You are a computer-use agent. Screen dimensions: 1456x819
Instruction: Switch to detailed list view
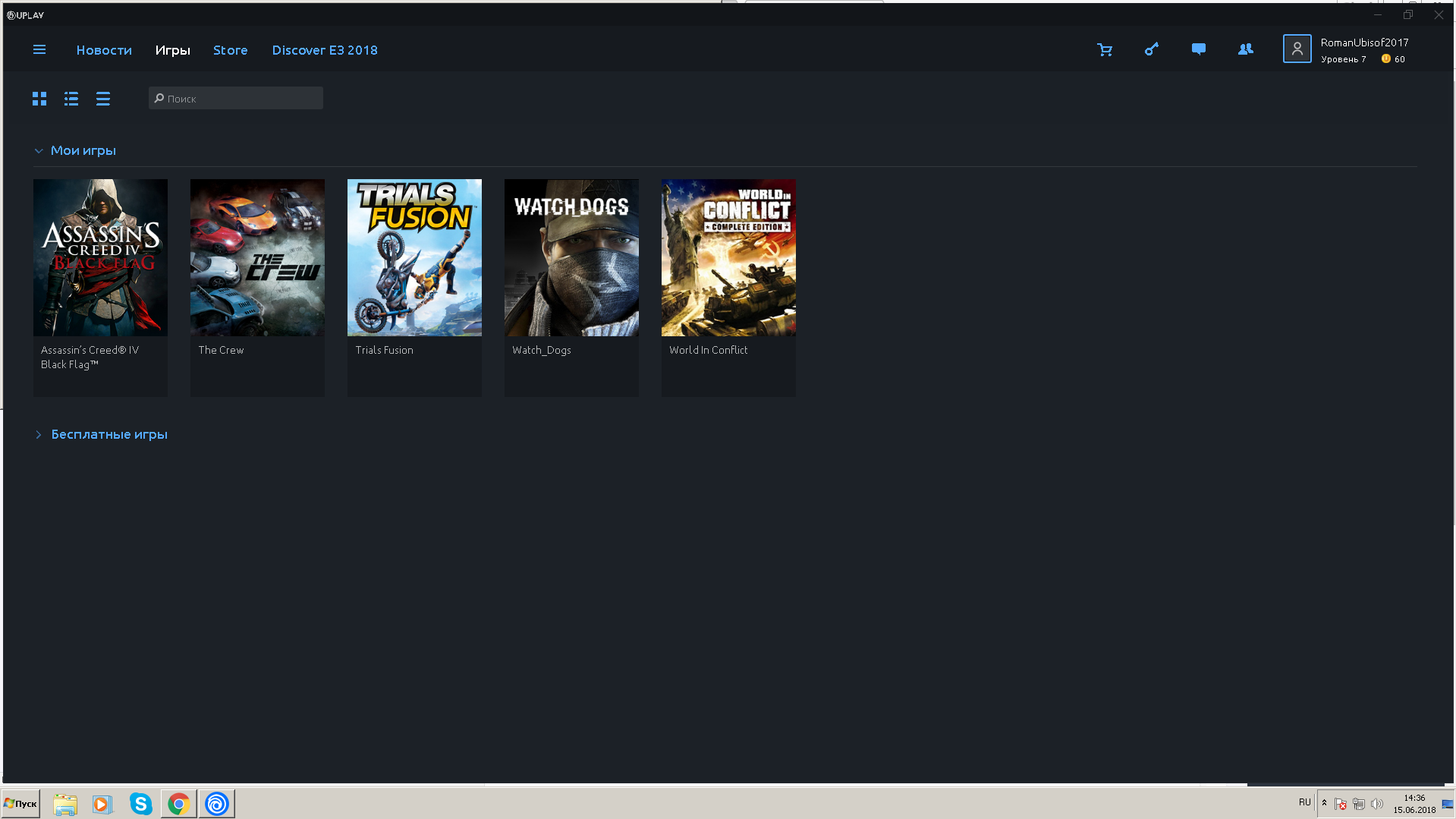point(71,99)
